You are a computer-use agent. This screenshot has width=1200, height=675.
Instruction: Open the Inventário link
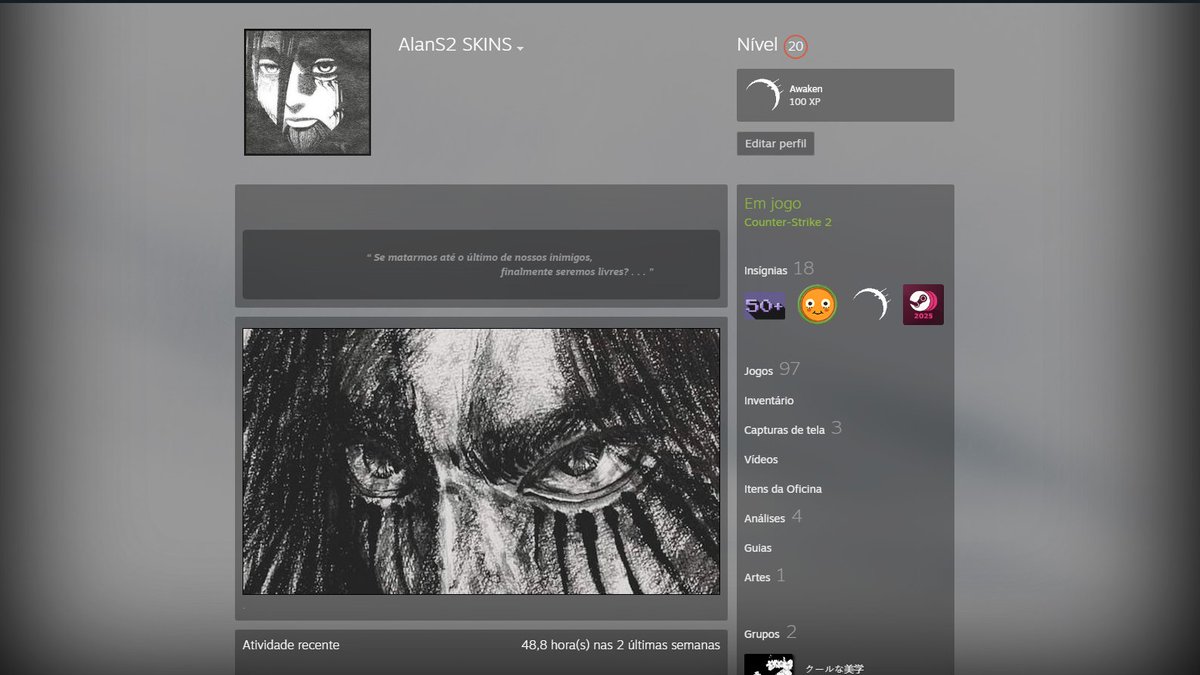pos(769,401)
